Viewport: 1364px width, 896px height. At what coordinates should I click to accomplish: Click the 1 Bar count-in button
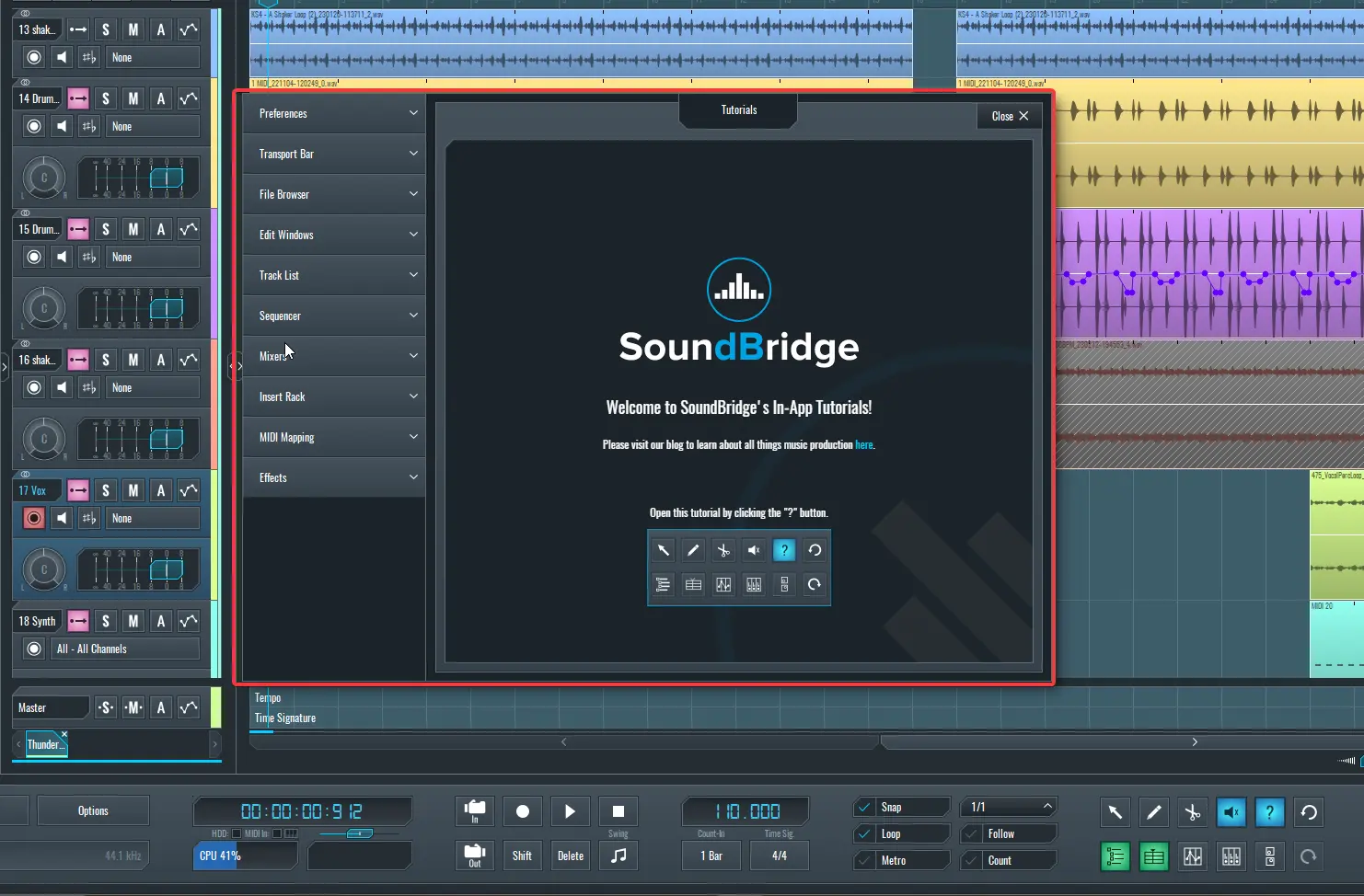pos(711,856)
